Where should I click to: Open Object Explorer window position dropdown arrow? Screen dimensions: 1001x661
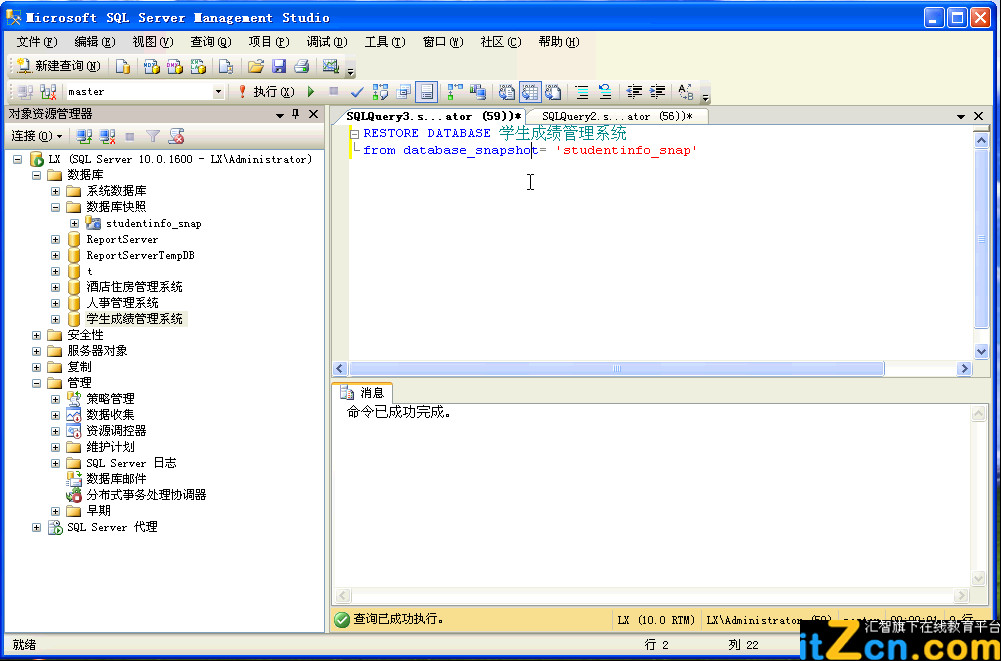(x=280, y=115)
